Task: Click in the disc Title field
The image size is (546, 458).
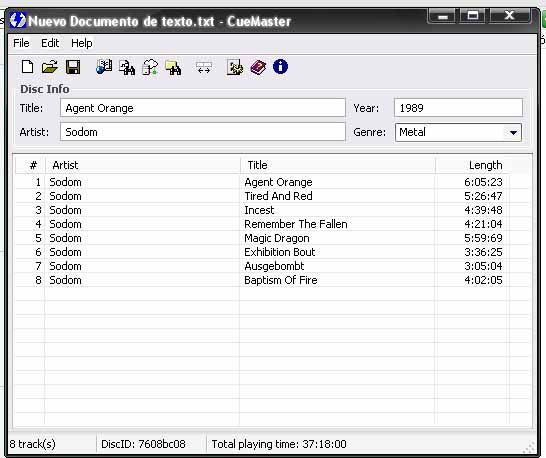Action: [x=203, y=108]
